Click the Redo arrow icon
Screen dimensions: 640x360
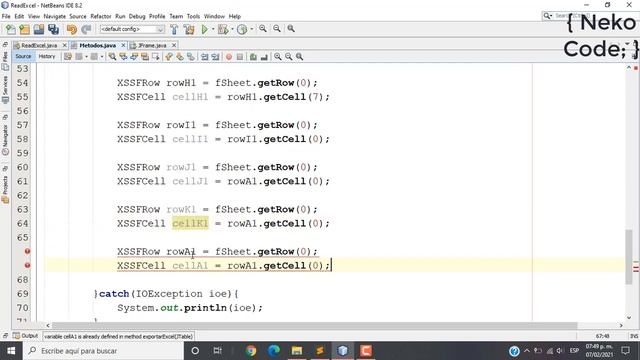pyautogui.click(x=86, y=29)
